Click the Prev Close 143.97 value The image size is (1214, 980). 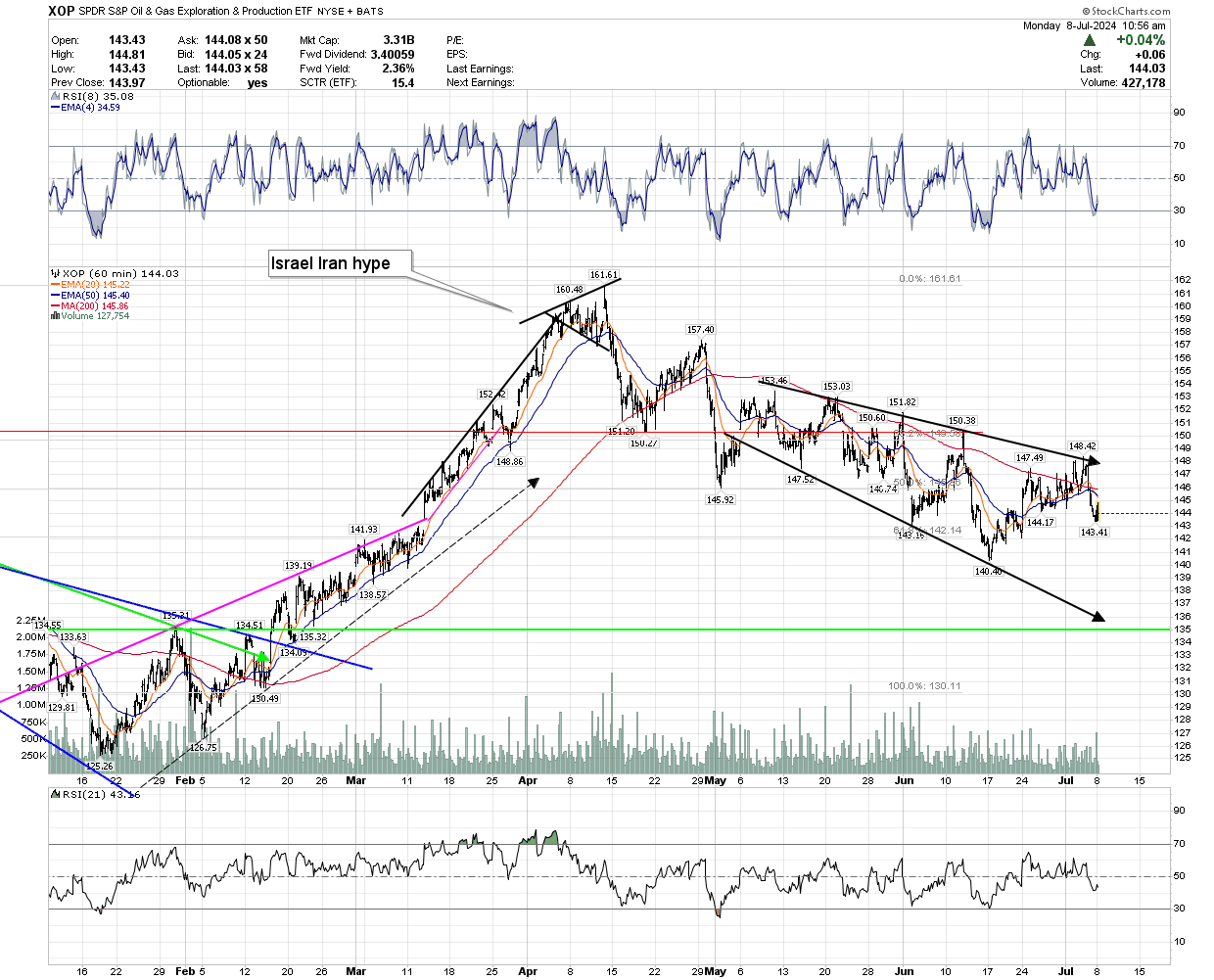tap(126, 83)
